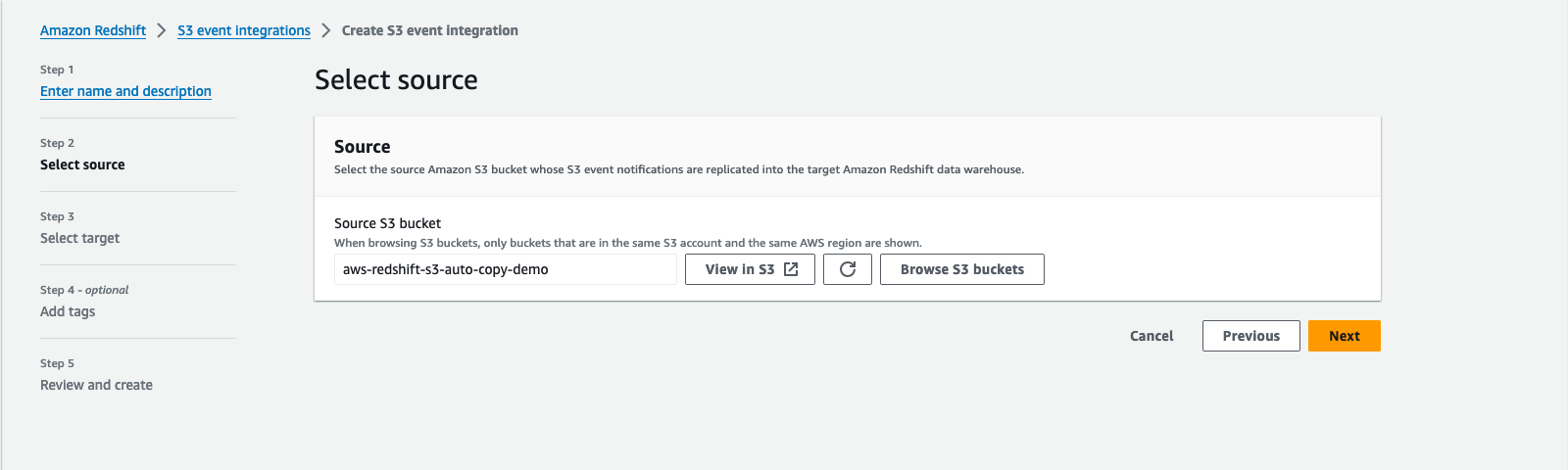Screen dimensions: 1568x470
Task: Open Amazon Redshift breadcrumb link
Action: click(93, 30)
